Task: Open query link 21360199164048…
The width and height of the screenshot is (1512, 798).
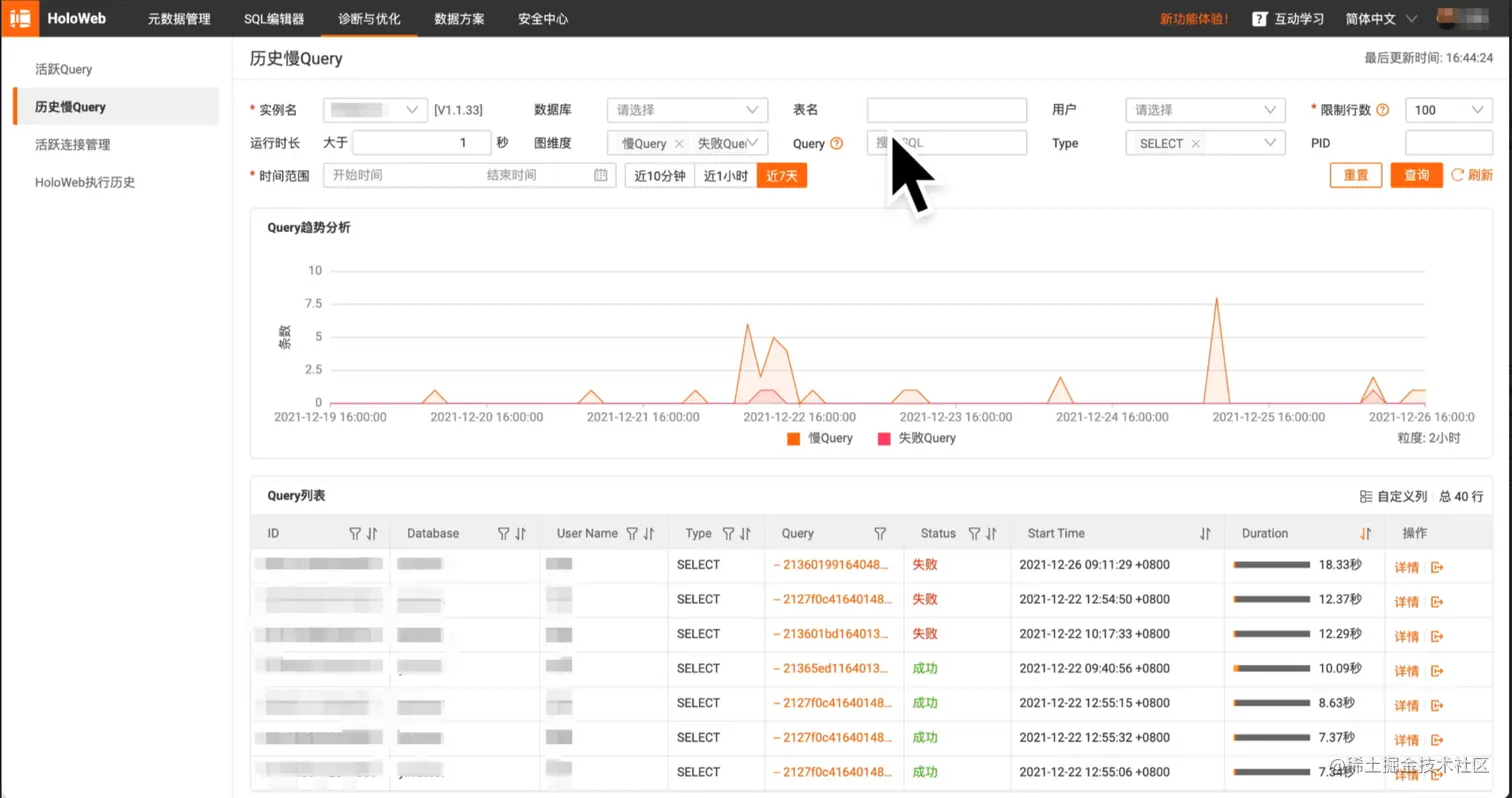Action: 831,565
